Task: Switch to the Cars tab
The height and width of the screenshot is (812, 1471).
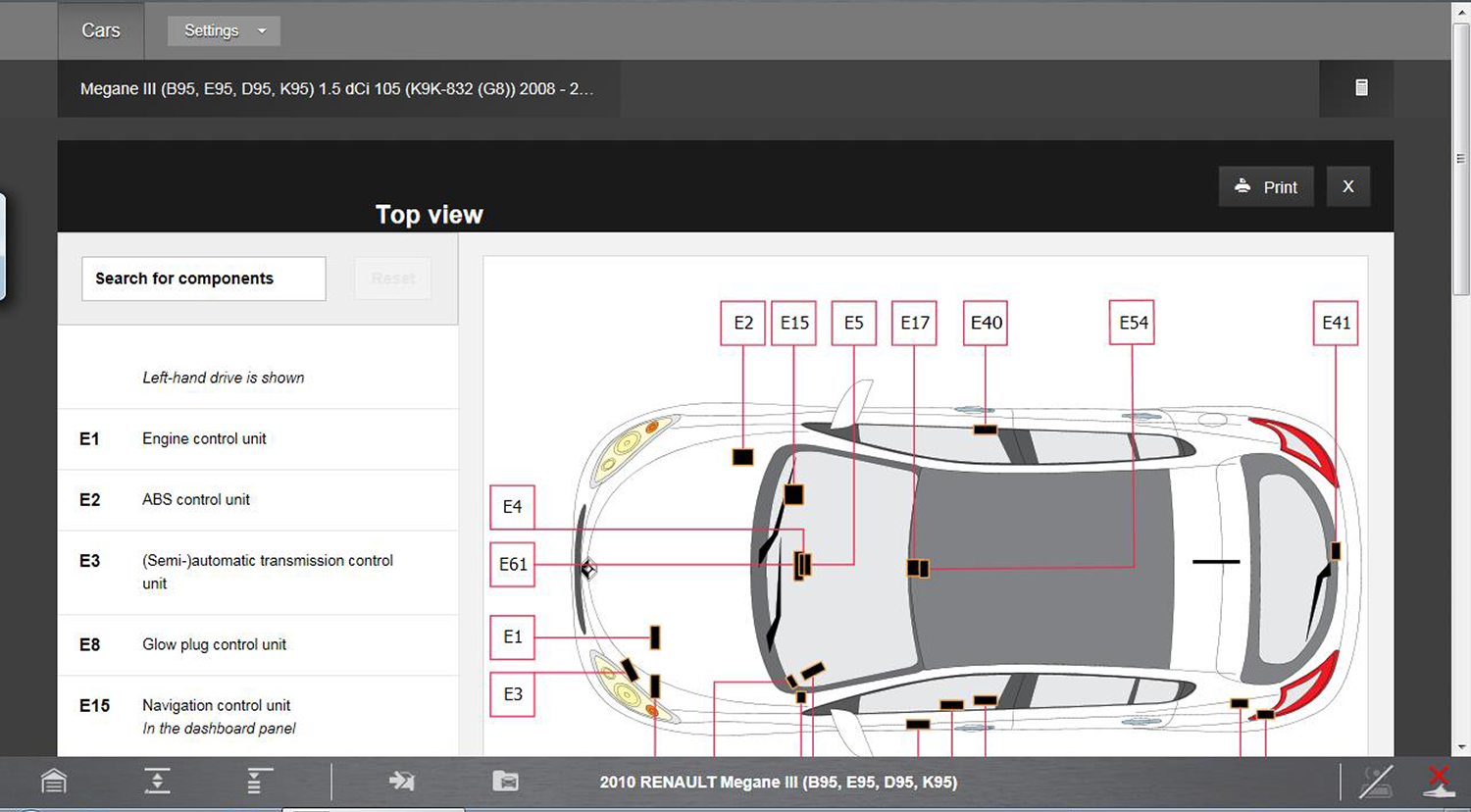Action: click(x=101, y=30)
